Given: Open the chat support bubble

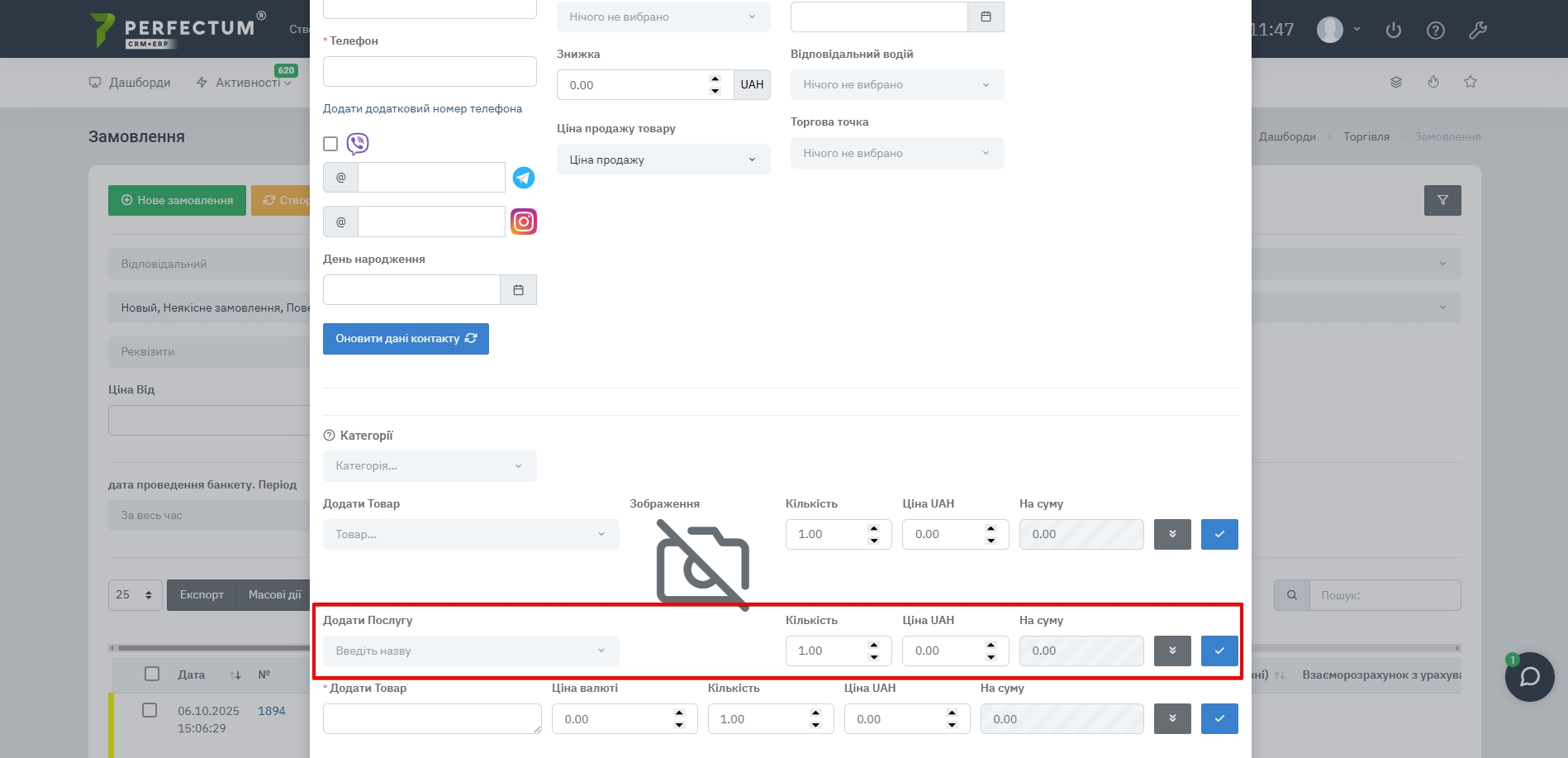Looking at the screenshot, I should [1529, 677].
